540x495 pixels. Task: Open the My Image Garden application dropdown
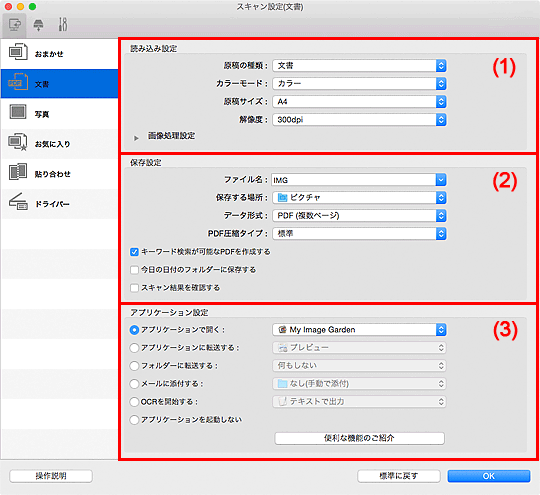359,330
